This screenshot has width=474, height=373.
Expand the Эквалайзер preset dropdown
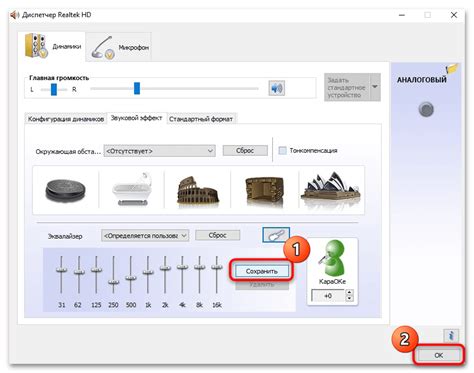click(x=145, y=236)
